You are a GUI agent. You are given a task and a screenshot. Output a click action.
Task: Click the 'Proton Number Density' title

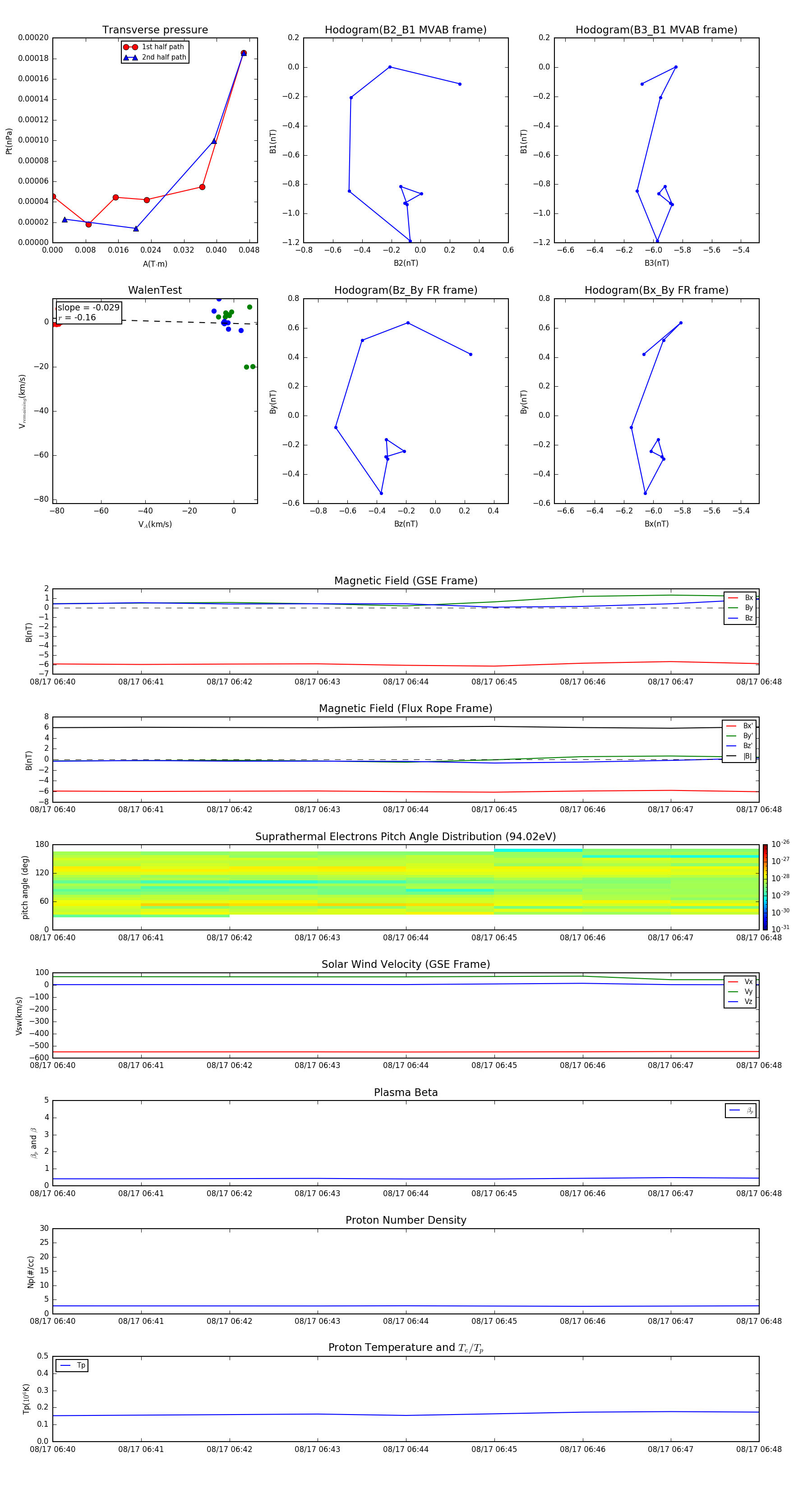(406, 1220)
